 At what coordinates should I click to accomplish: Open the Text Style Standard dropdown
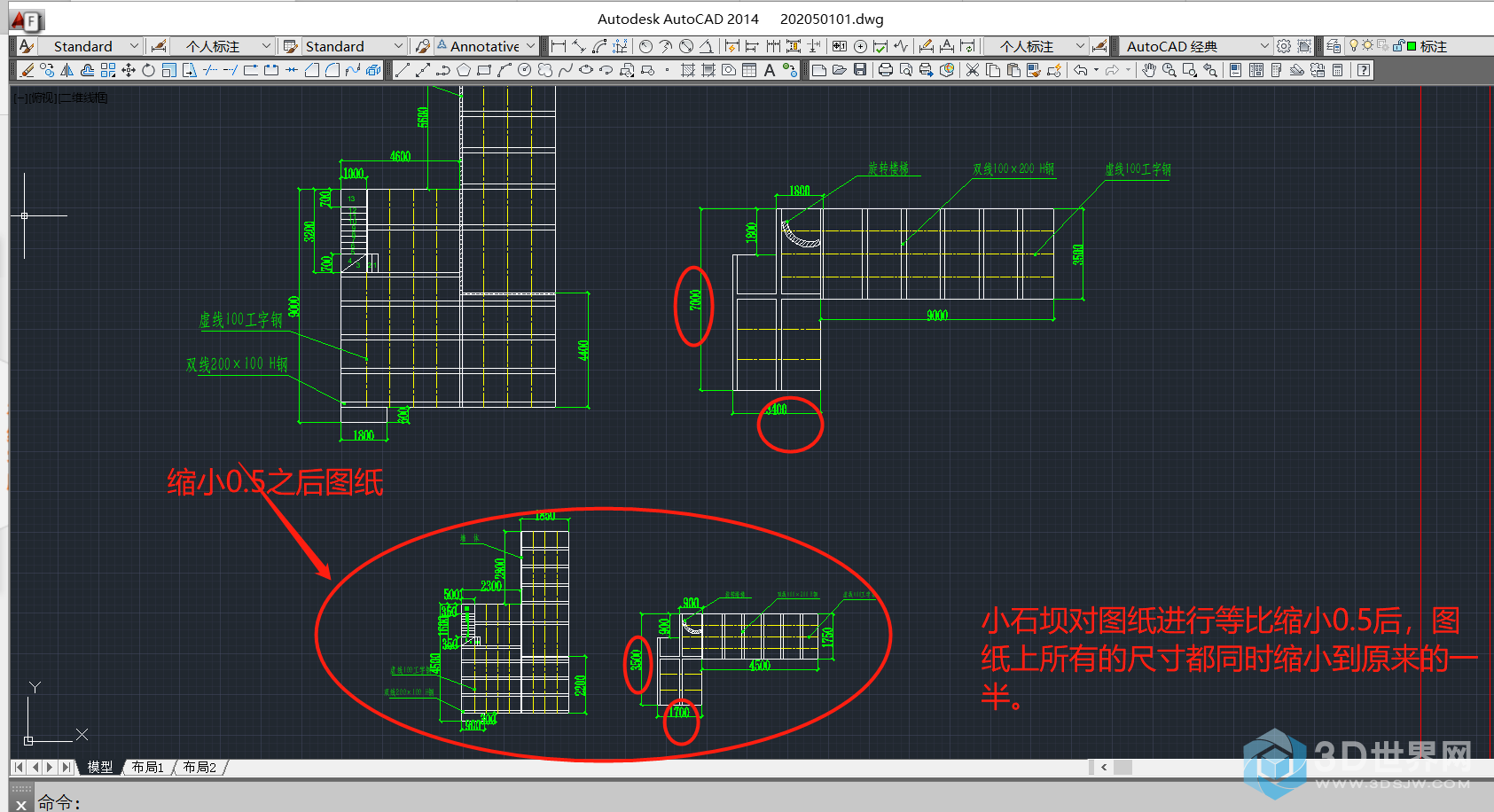pos(90,46)
